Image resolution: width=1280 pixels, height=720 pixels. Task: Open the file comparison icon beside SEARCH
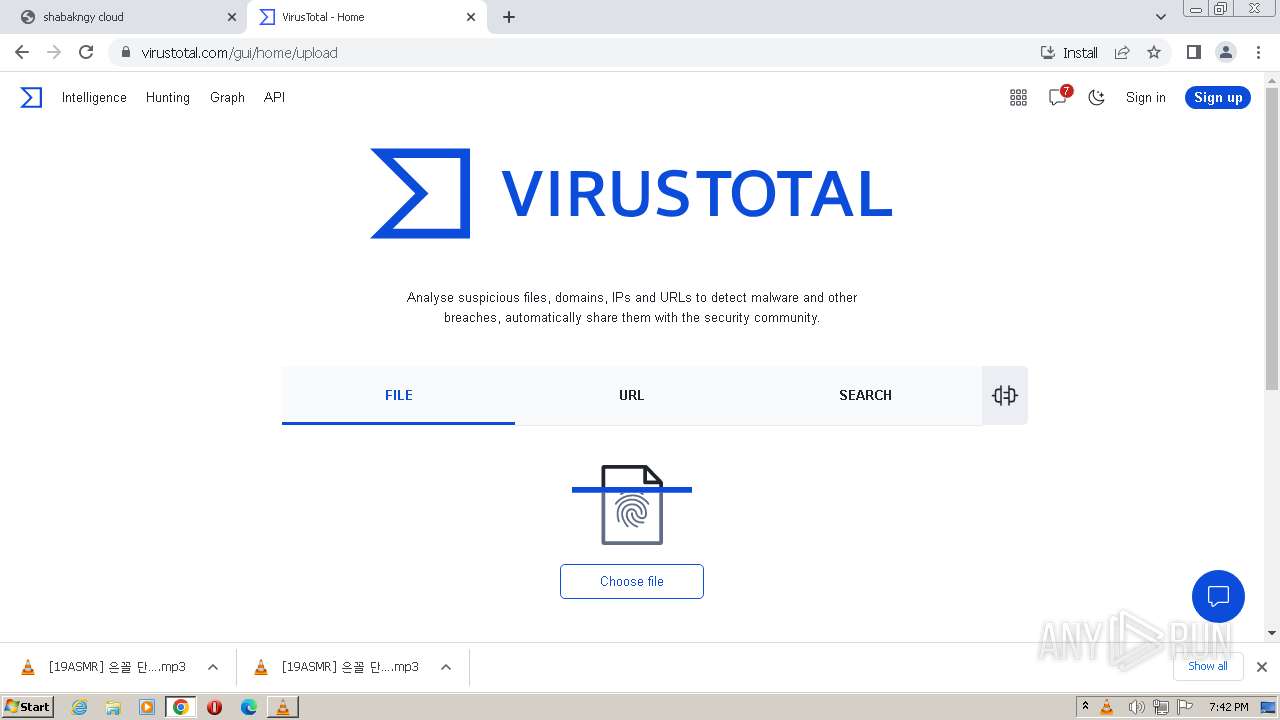pyautogui.click(x=1005, y=395)
